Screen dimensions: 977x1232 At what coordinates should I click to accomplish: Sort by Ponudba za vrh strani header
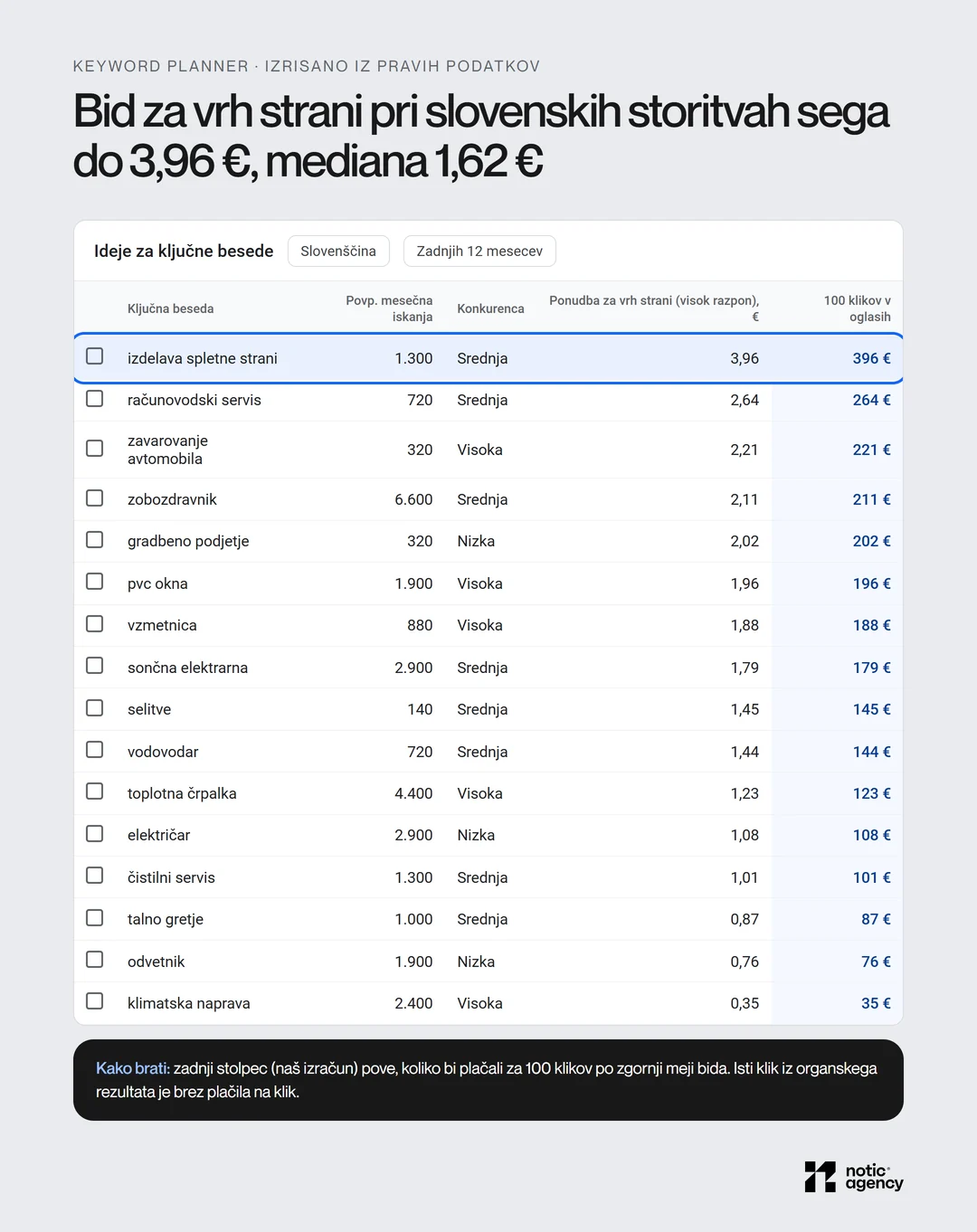tap(654, 308)
